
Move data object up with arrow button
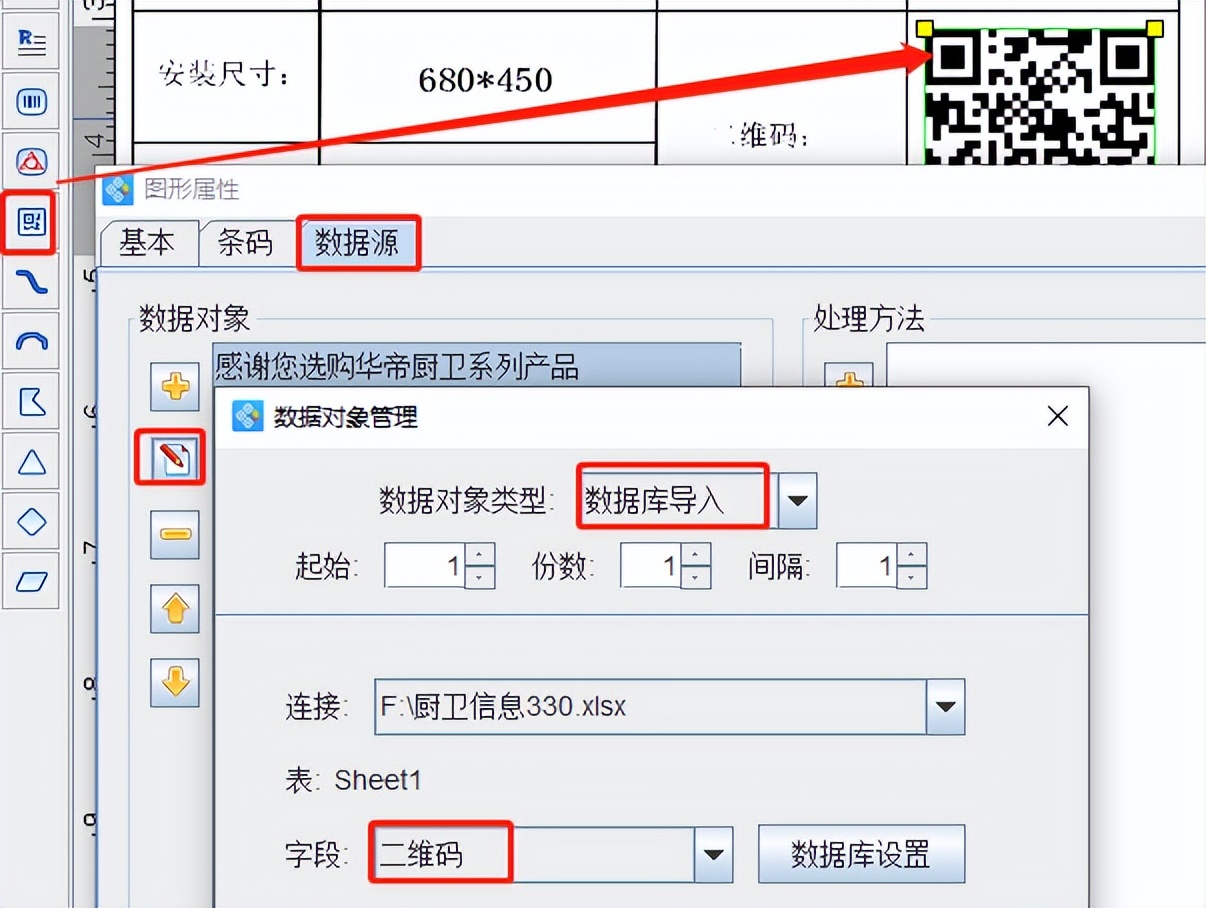175,608
